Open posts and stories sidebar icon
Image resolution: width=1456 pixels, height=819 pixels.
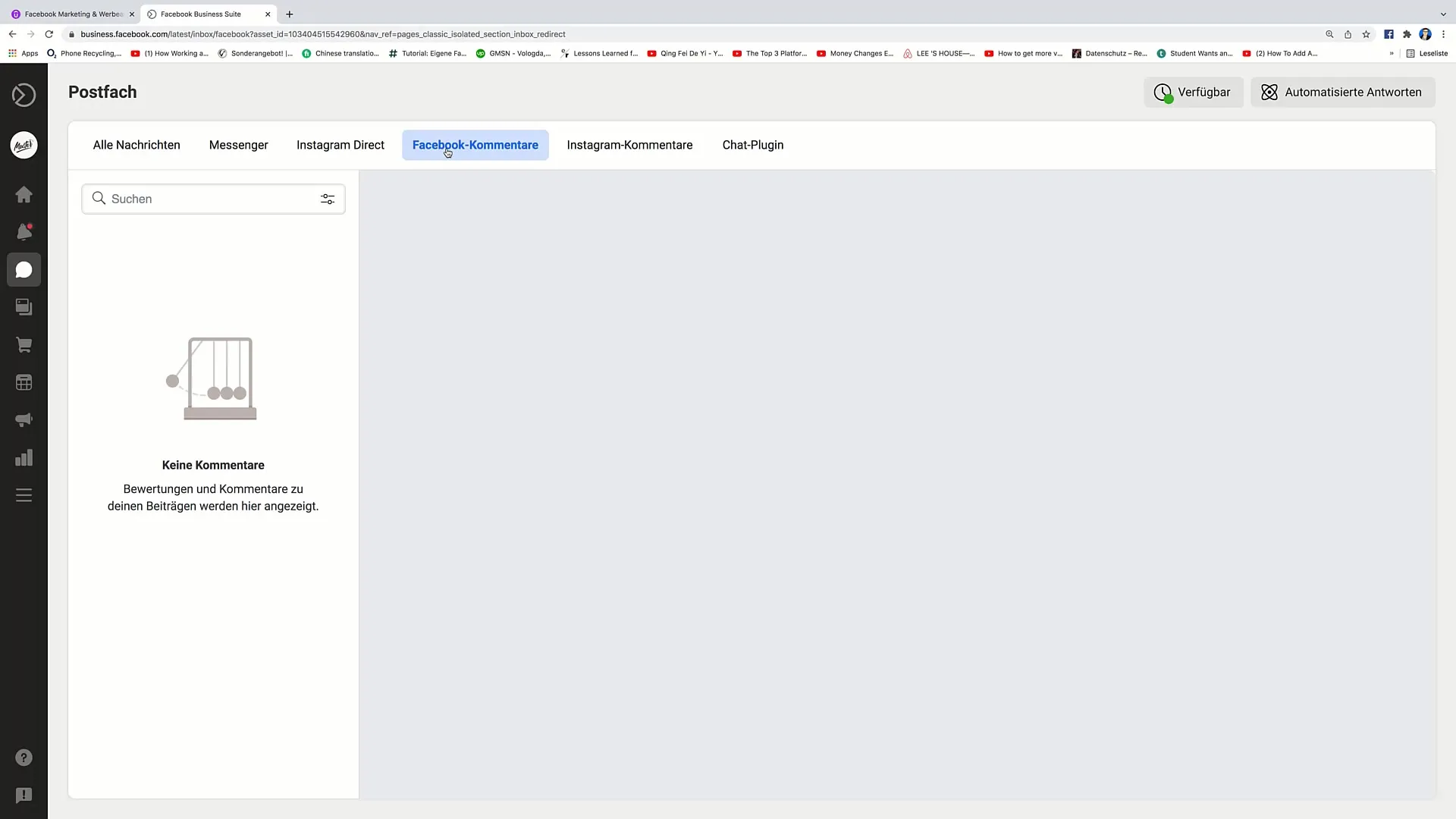click(24, 307)
